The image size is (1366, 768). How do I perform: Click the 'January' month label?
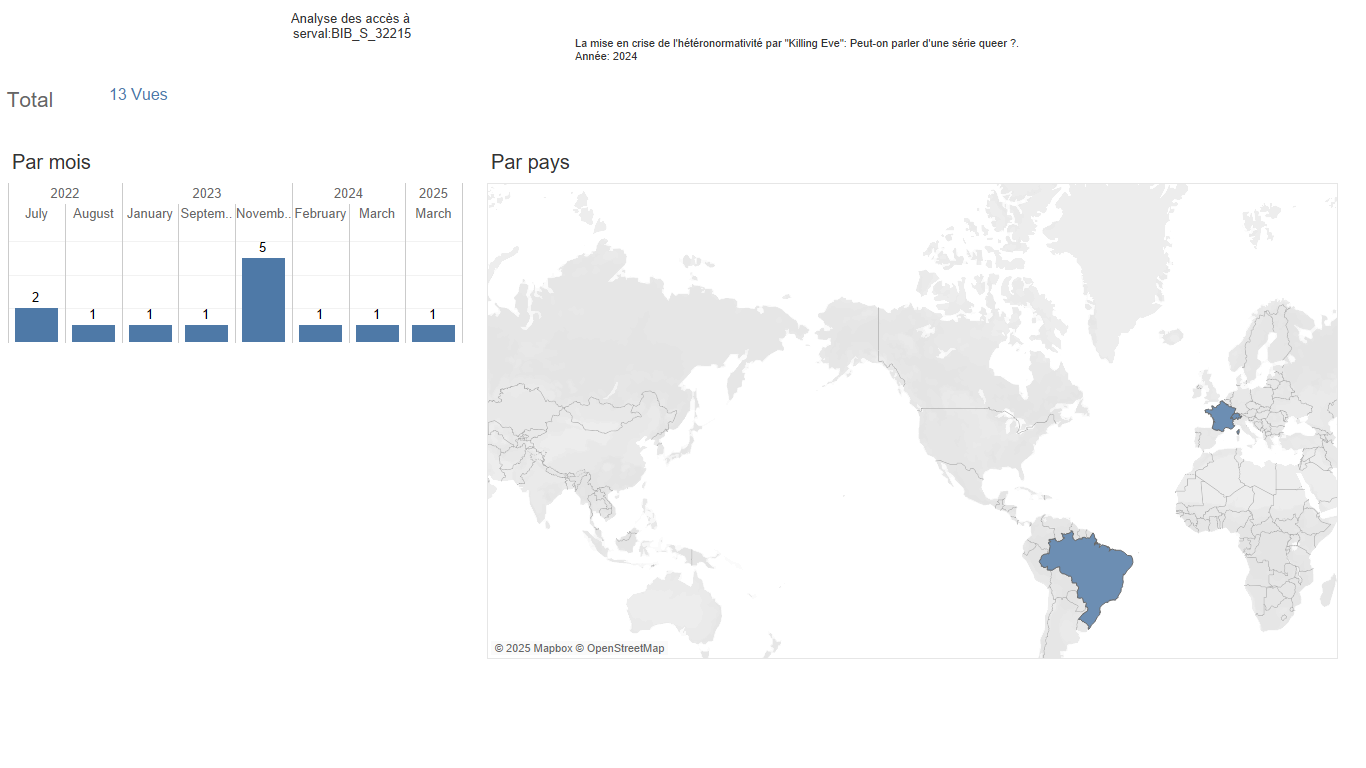click(x=150, y=214)
